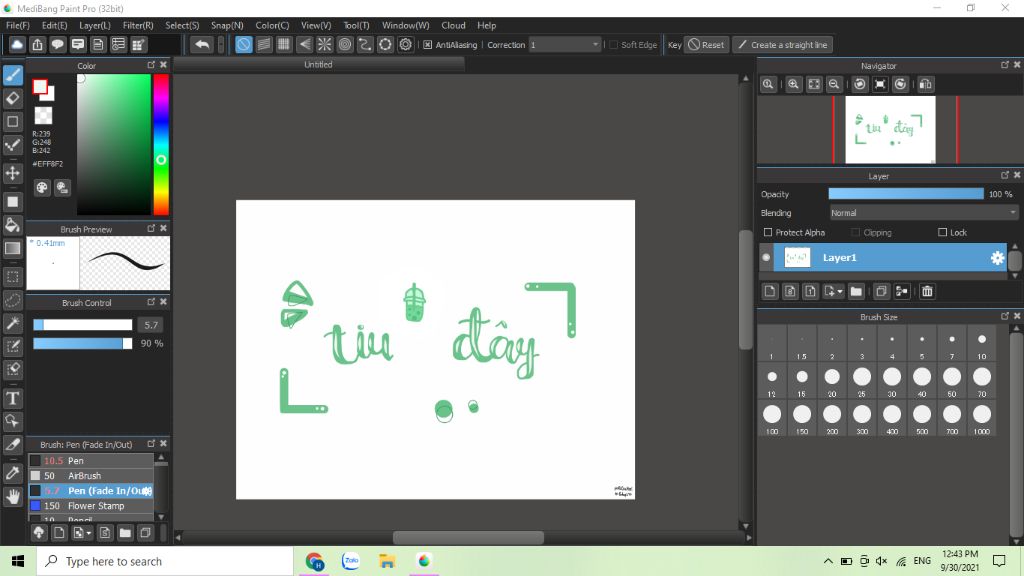Click the Reset button

706,45
